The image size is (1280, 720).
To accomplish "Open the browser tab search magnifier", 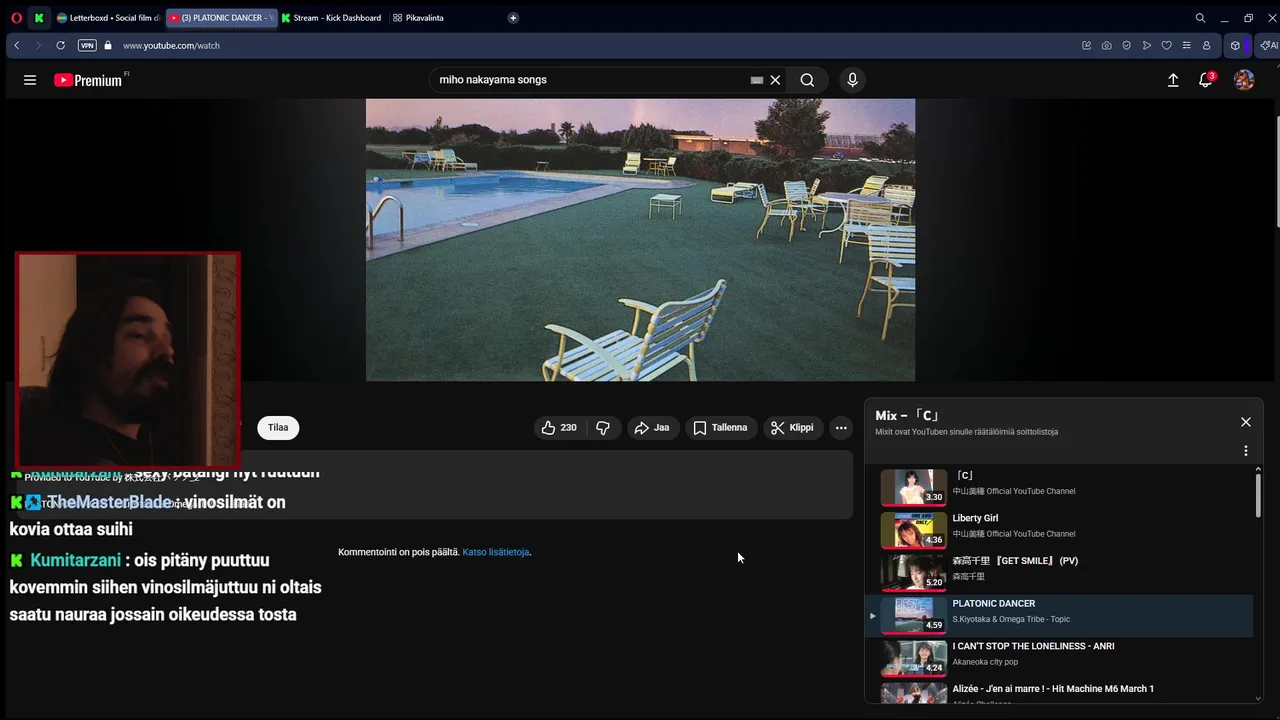I will click(1200, 18).
